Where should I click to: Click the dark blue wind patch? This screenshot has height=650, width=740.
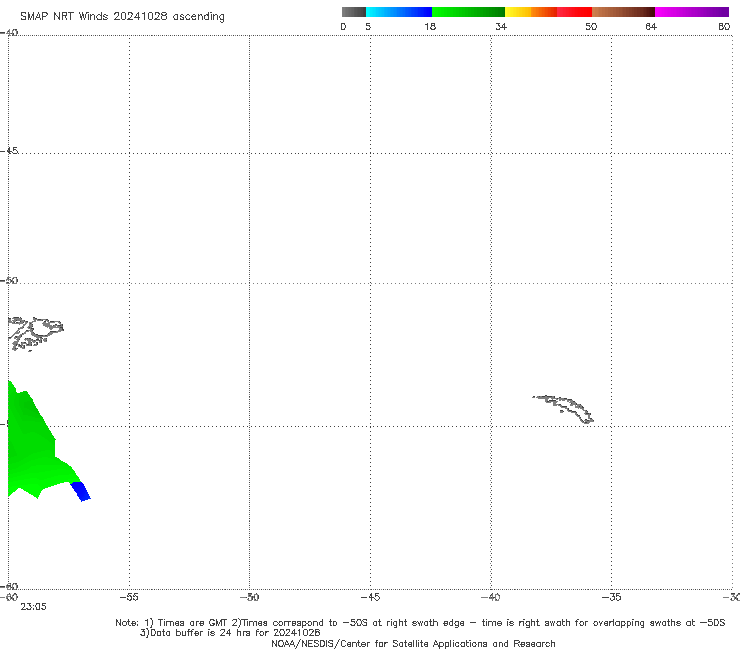81,491
